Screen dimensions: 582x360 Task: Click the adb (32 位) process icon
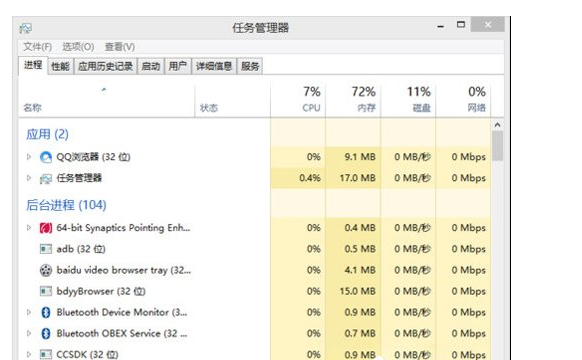coord(46,249)
